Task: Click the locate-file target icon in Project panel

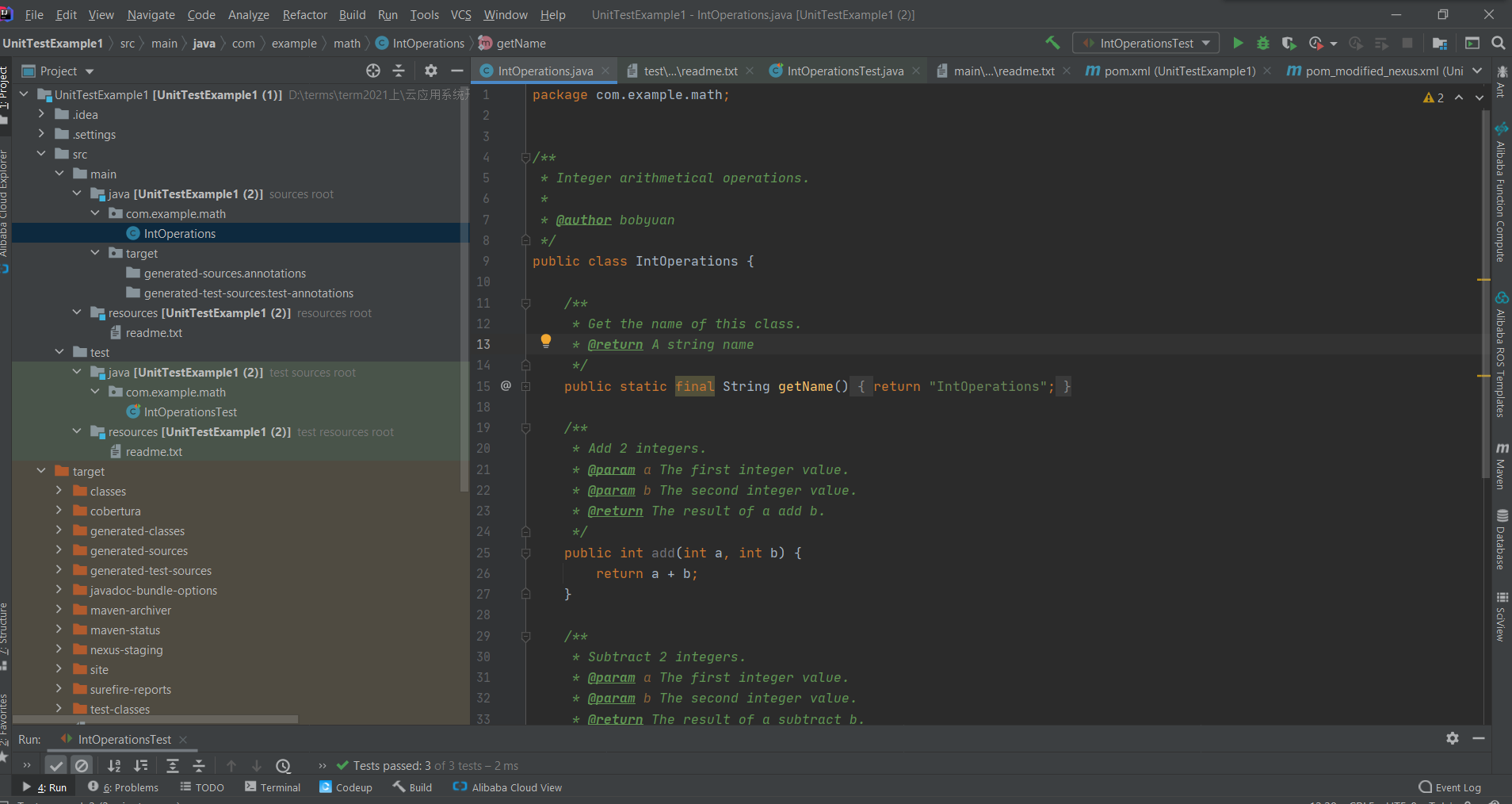Action: pos(373,71)
